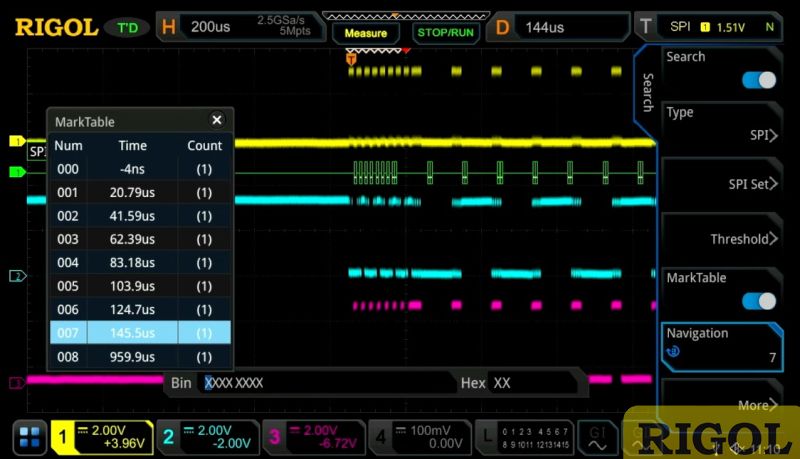Screen dimensions: 800x459
Task: Toggle the MarkTable switch
Action: [x=759, y=301]
